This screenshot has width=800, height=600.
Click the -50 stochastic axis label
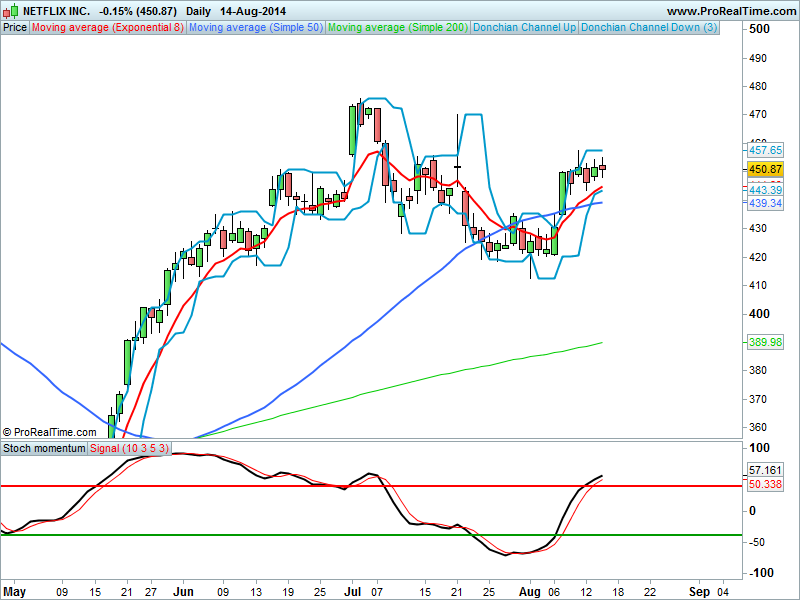click(758, 542)
